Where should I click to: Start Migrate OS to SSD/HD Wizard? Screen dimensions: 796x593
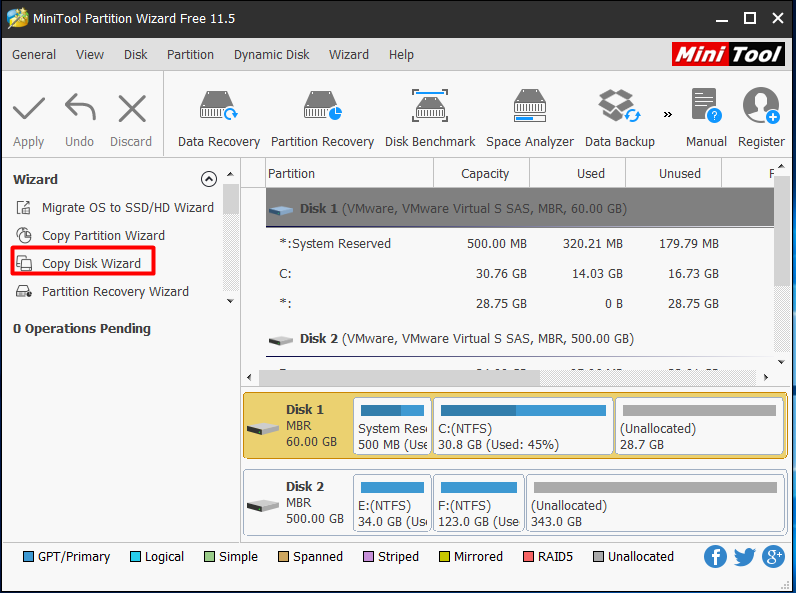coord(127,208)
